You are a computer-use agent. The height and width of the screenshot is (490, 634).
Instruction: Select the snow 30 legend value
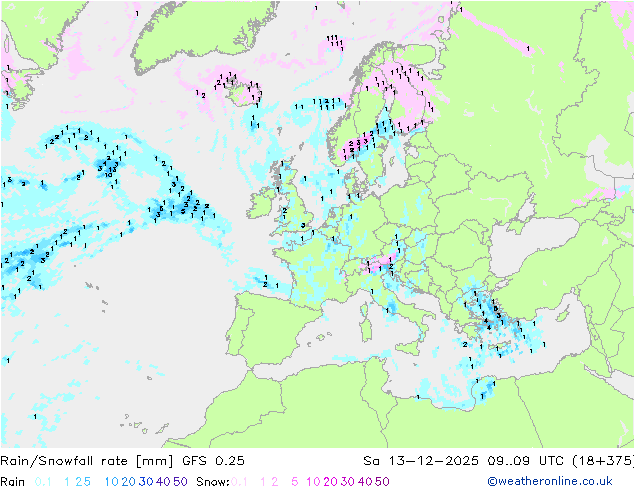click(348, 482)
